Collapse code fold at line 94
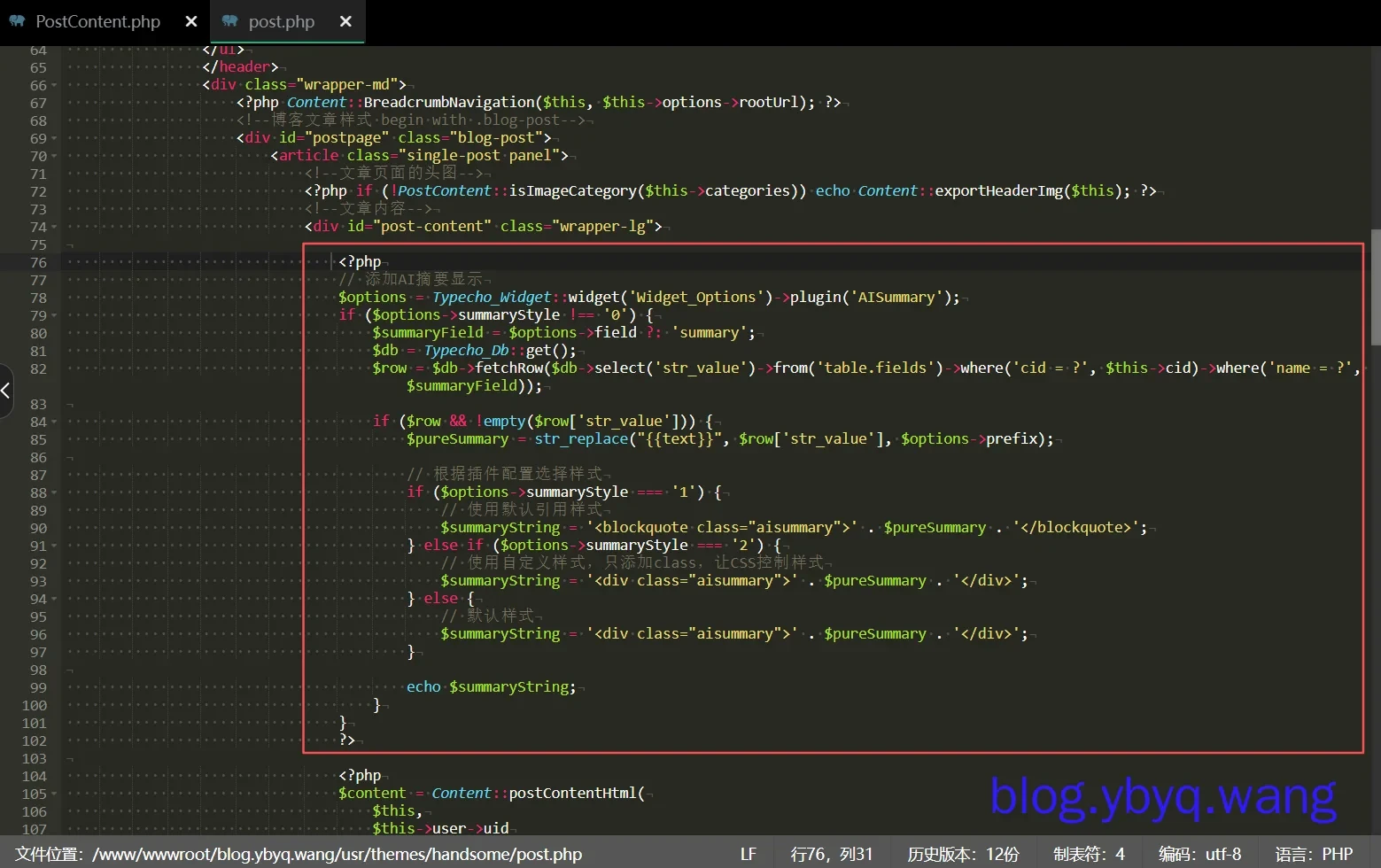1381x868 pixels. (55, 600)
